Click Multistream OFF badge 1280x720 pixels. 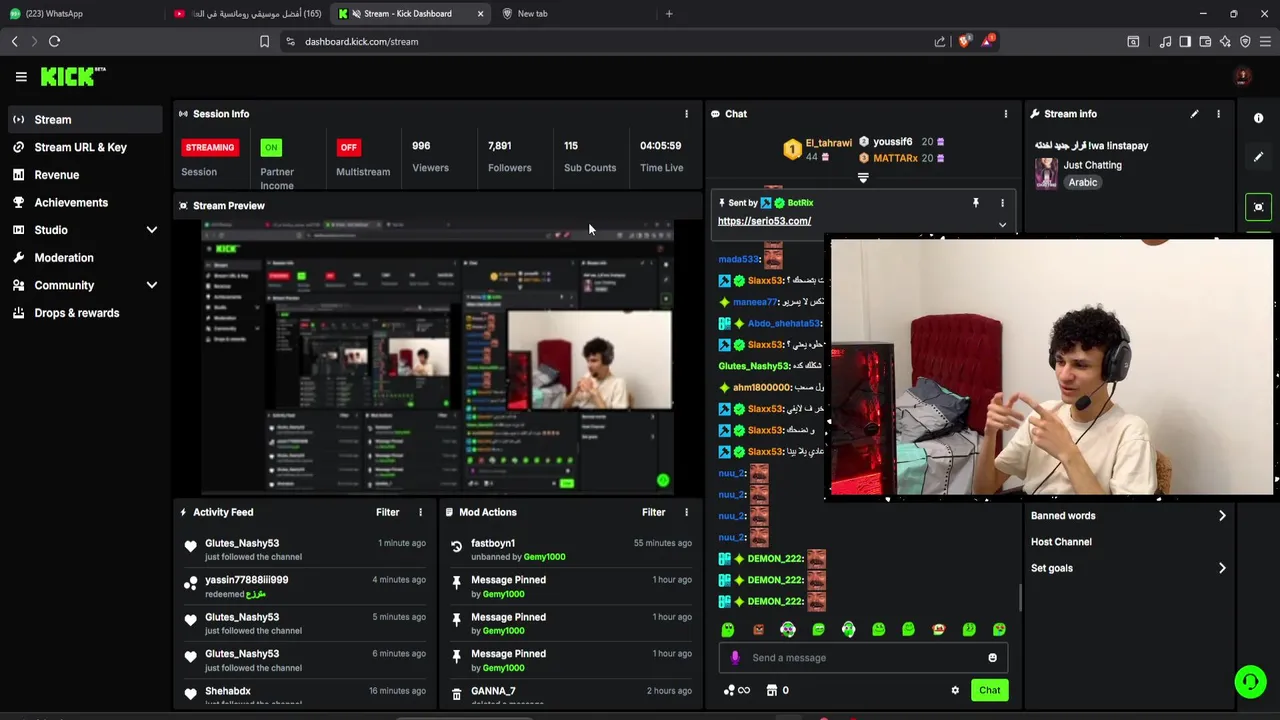(348, 147)
